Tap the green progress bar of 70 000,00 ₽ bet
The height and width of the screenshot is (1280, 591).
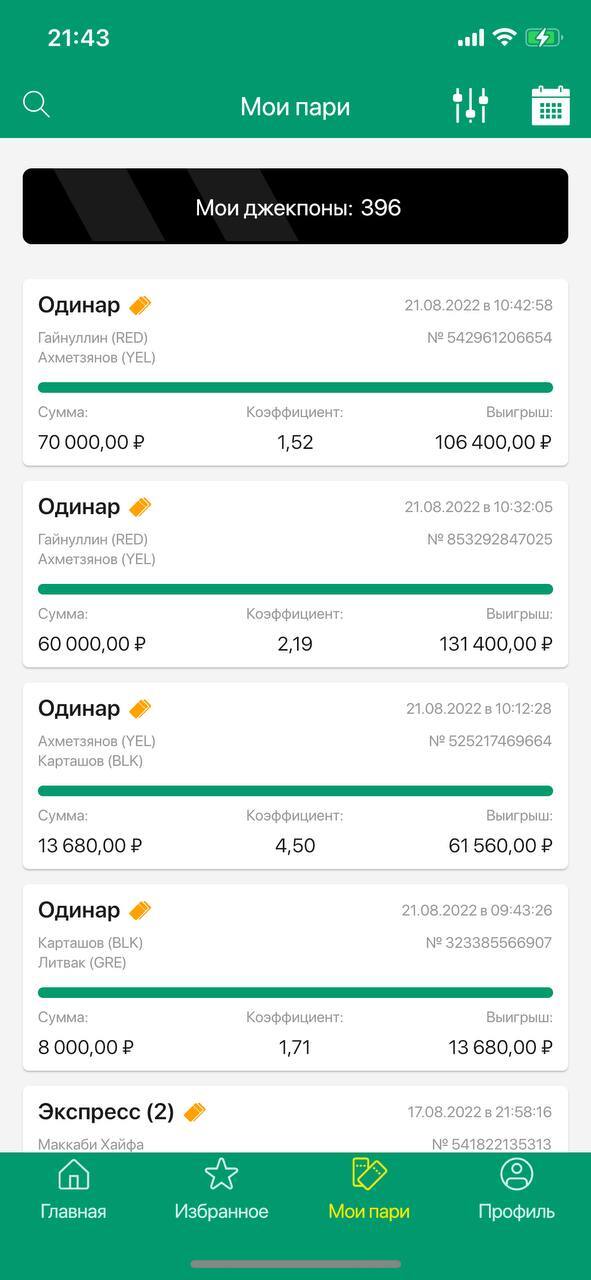pos(295,387)
